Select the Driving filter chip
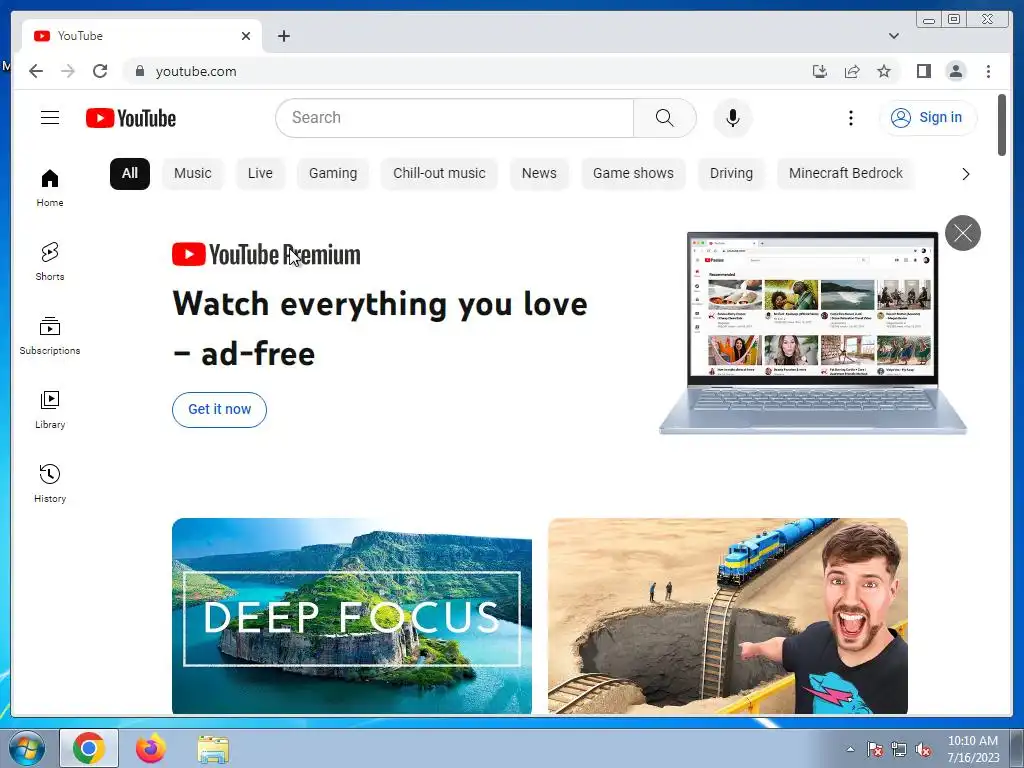The image size is (1024, 768). (731, 174)
